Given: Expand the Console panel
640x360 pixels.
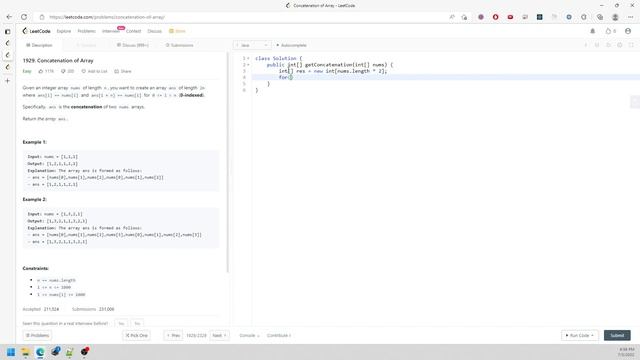Looking at the screenshot, I should click(249, 336).
